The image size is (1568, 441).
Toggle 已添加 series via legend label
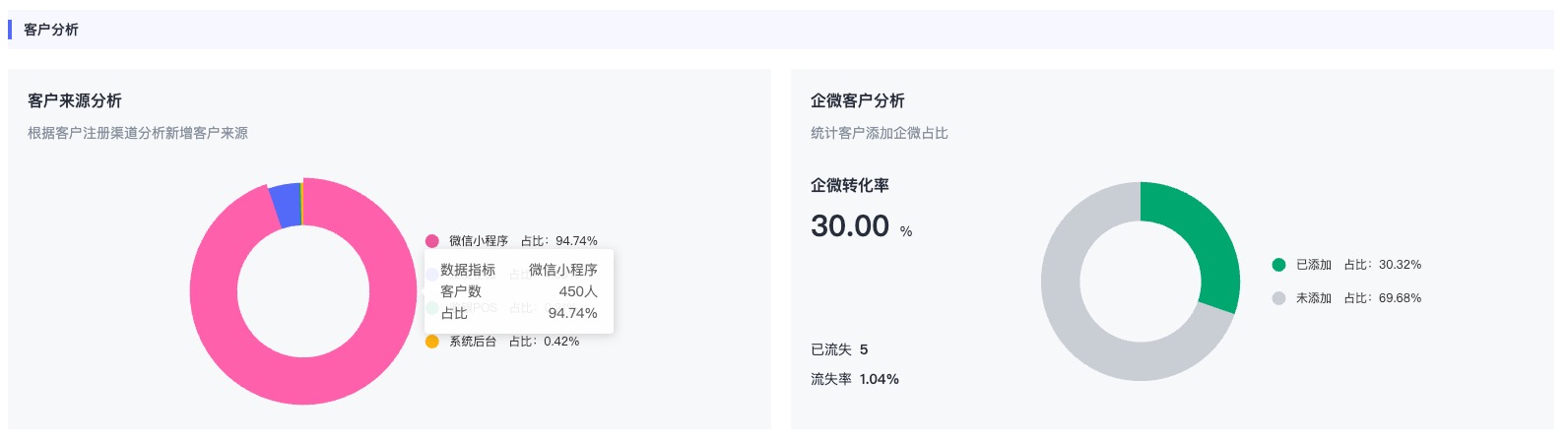point(1314,265)
